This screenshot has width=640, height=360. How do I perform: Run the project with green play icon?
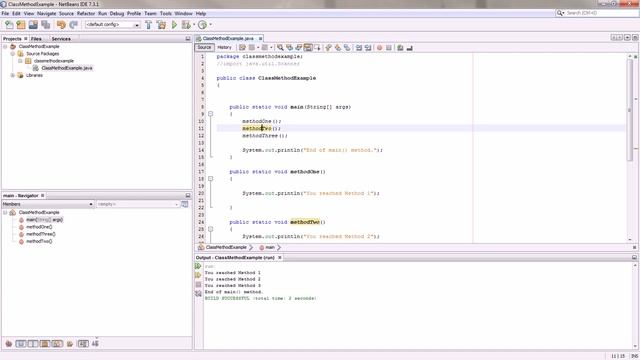(x=174, y=25)
